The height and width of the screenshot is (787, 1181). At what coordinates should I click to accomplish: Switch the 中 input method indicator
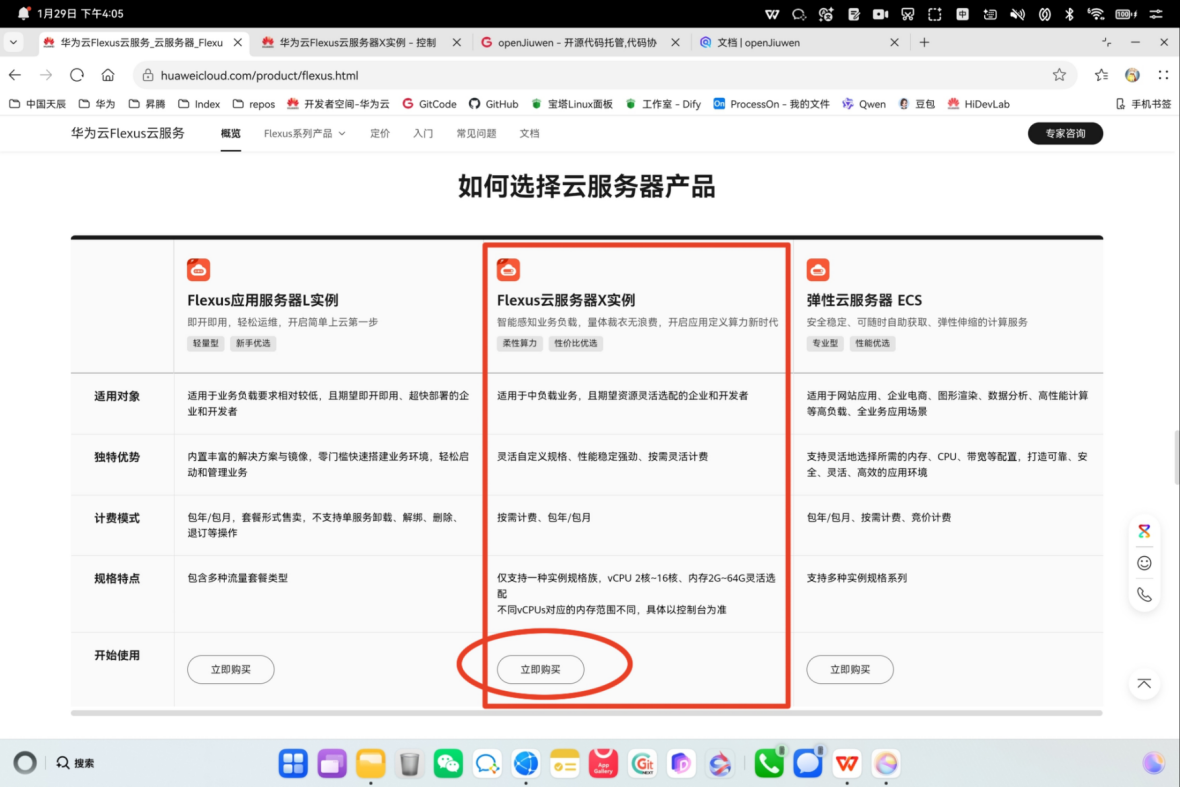pyautogui.click(x=963, y=14)
